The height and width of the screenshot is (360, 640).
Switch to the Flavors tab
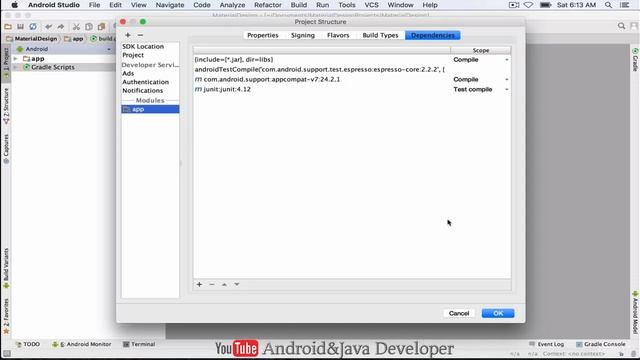tap(338, 35)
